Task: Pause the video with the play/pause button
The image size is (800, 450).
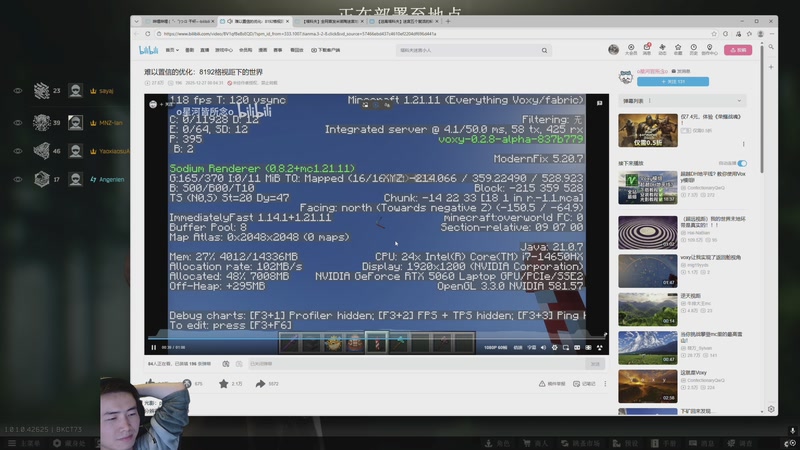Action: 154,347
